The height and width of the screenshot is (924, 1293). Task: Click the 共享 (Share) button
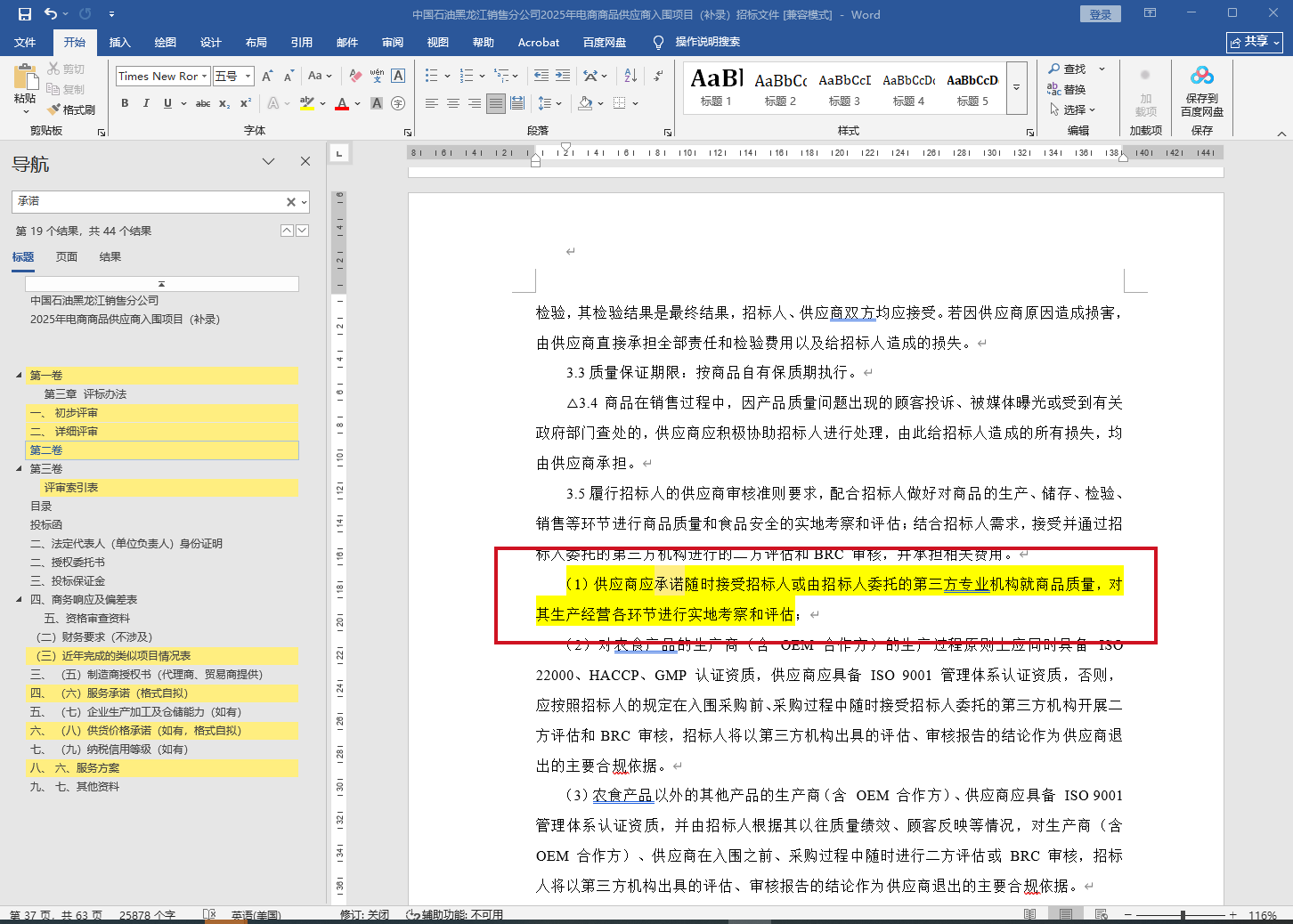click(1255, 42)
